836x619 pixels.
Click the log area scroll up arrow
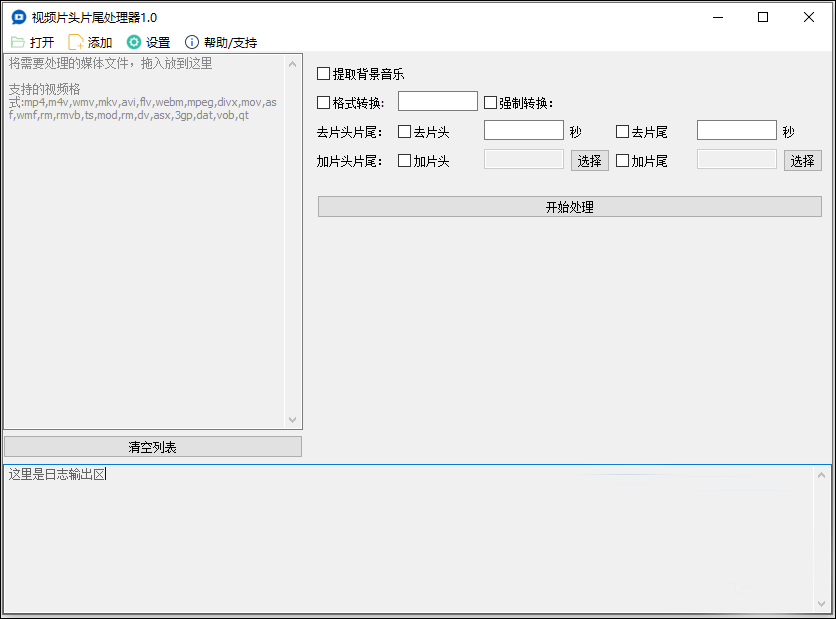click(822, 475)
